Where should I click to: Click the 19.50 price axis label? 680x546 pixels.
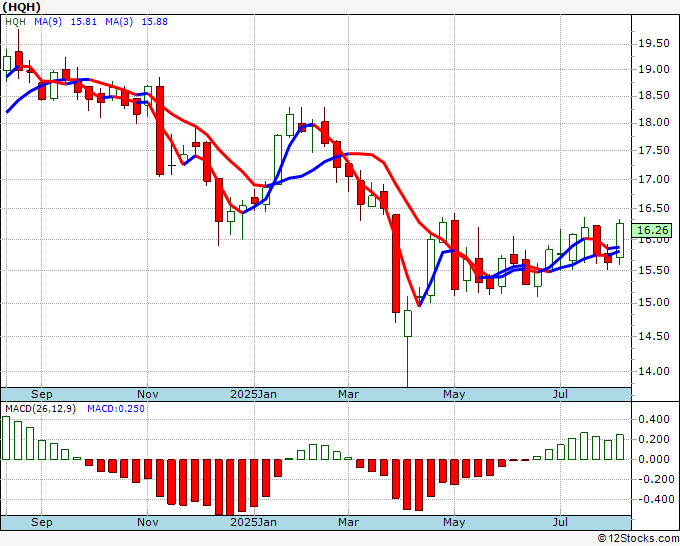point(654,43)
